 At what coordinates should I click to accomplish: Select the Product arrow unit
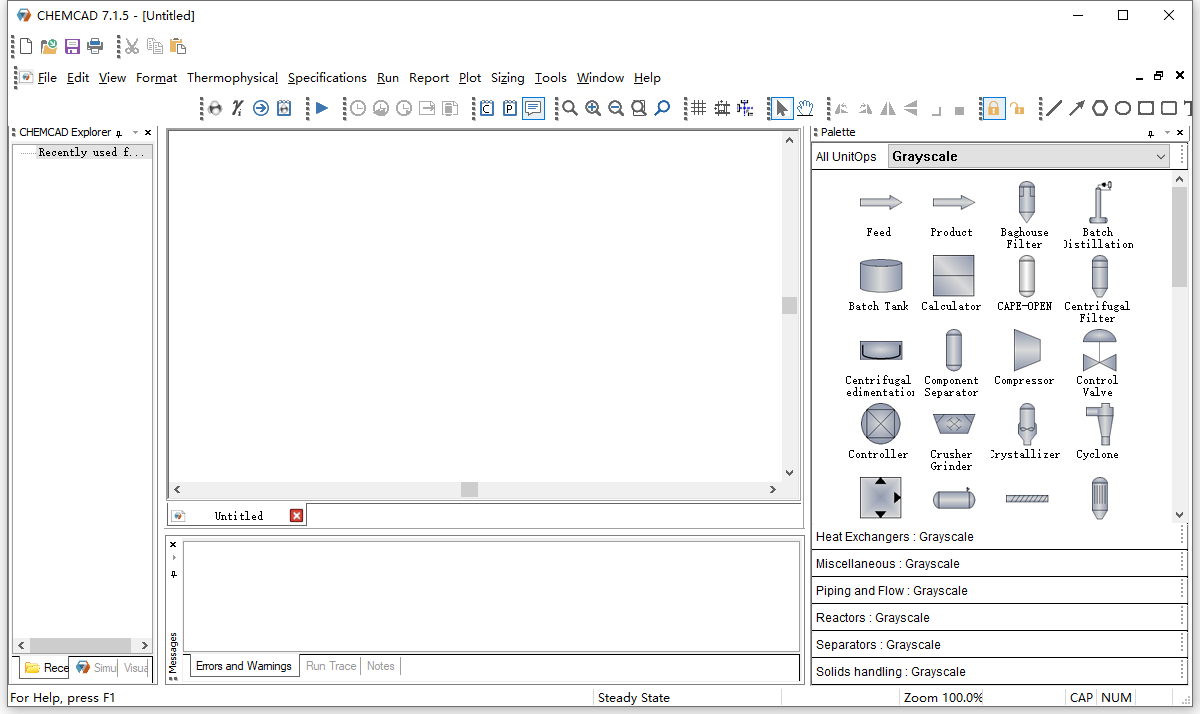[953, 203]
